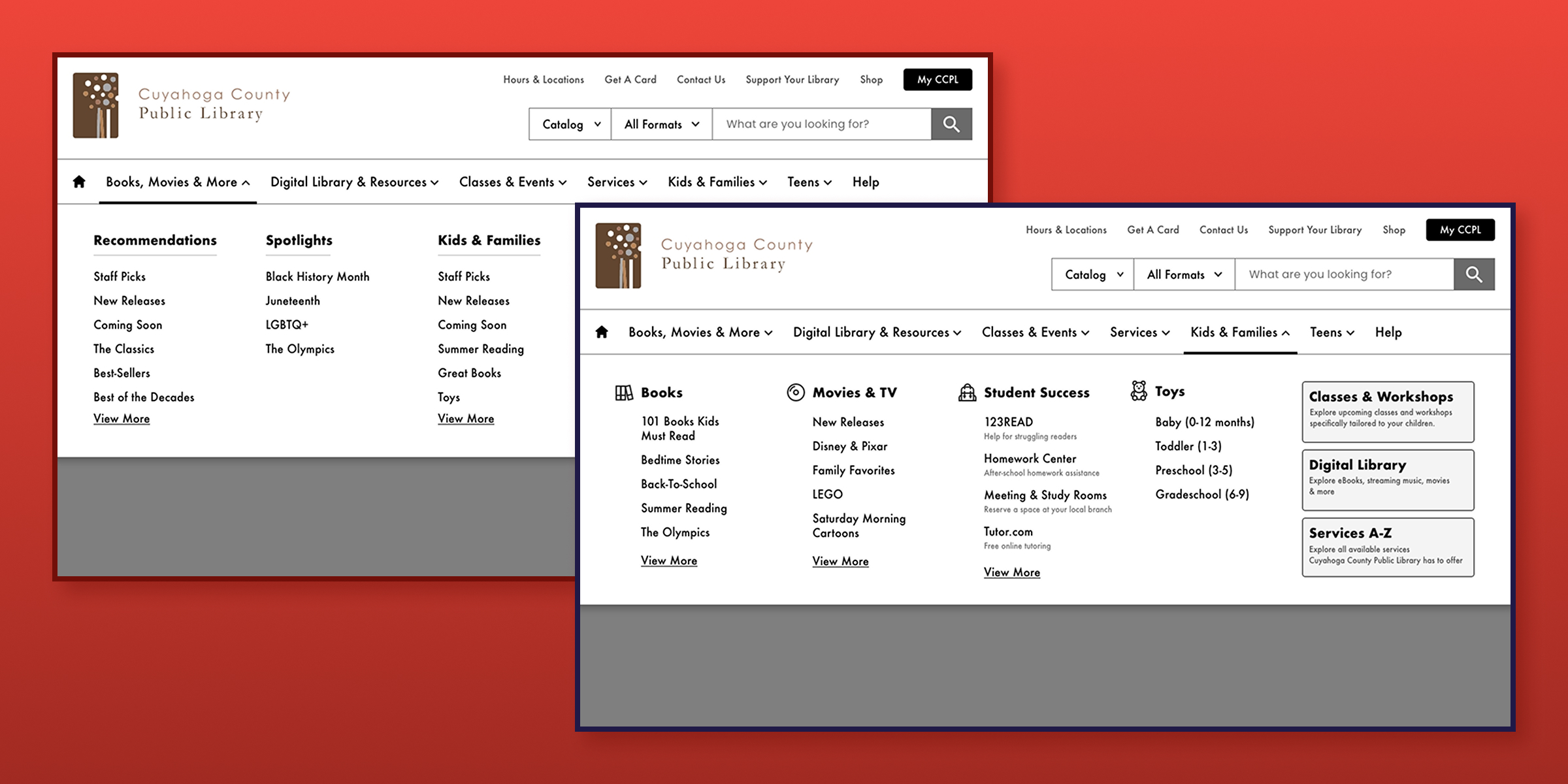The image size is (1568, 784).
Task: Open the All Formats dropdown in the front window
Action: click(x=1184, y=274)
